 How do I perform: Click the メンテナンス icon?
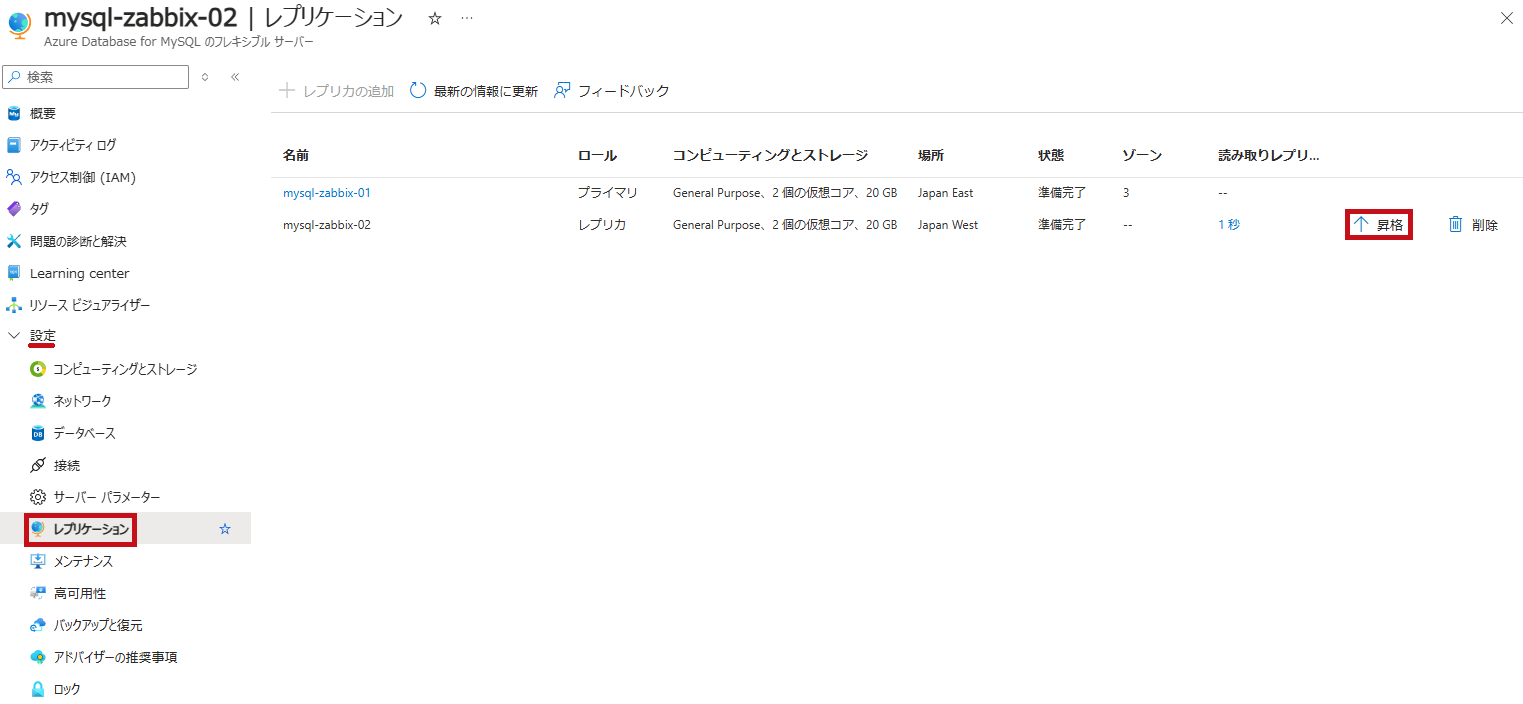38,561
